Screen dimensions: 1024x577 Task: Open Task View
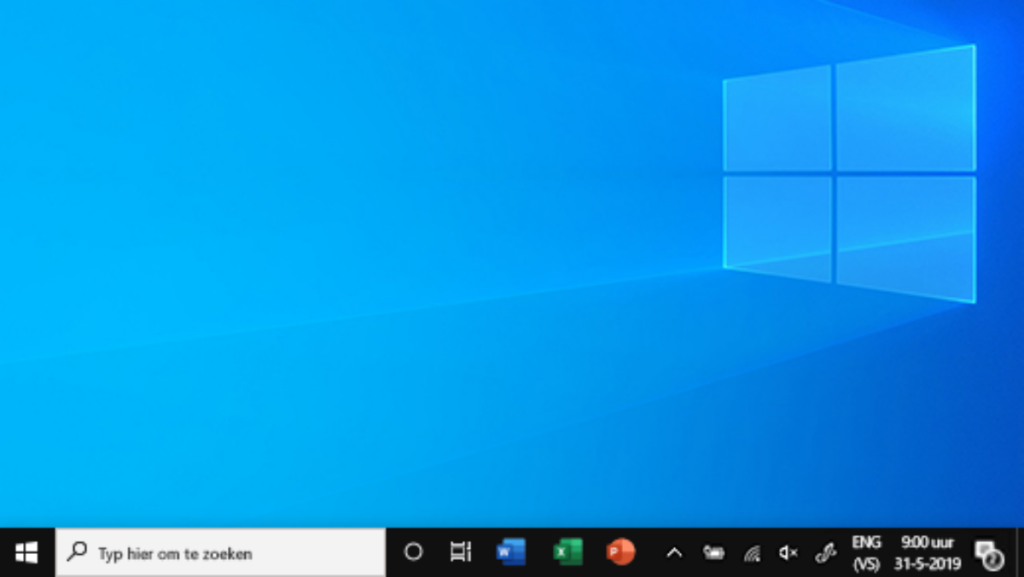(x=459, y=551)
